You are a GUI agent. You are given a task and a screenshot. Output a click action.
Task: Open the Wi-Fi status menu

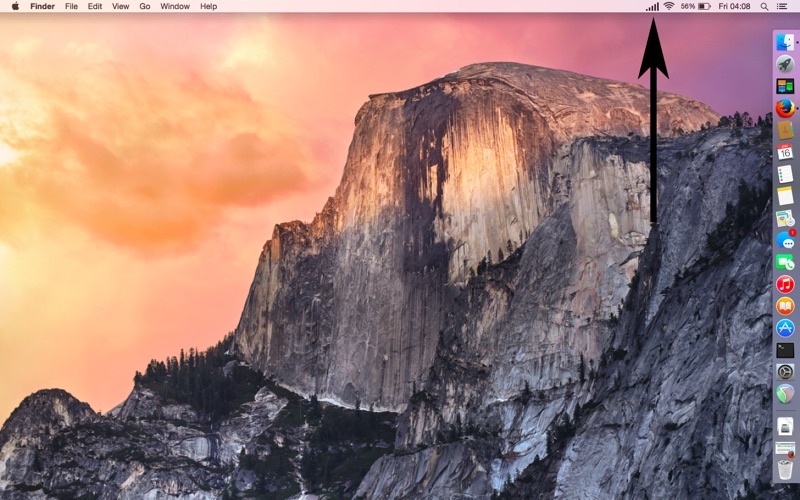pyautogui.click(x=669, y=6)
